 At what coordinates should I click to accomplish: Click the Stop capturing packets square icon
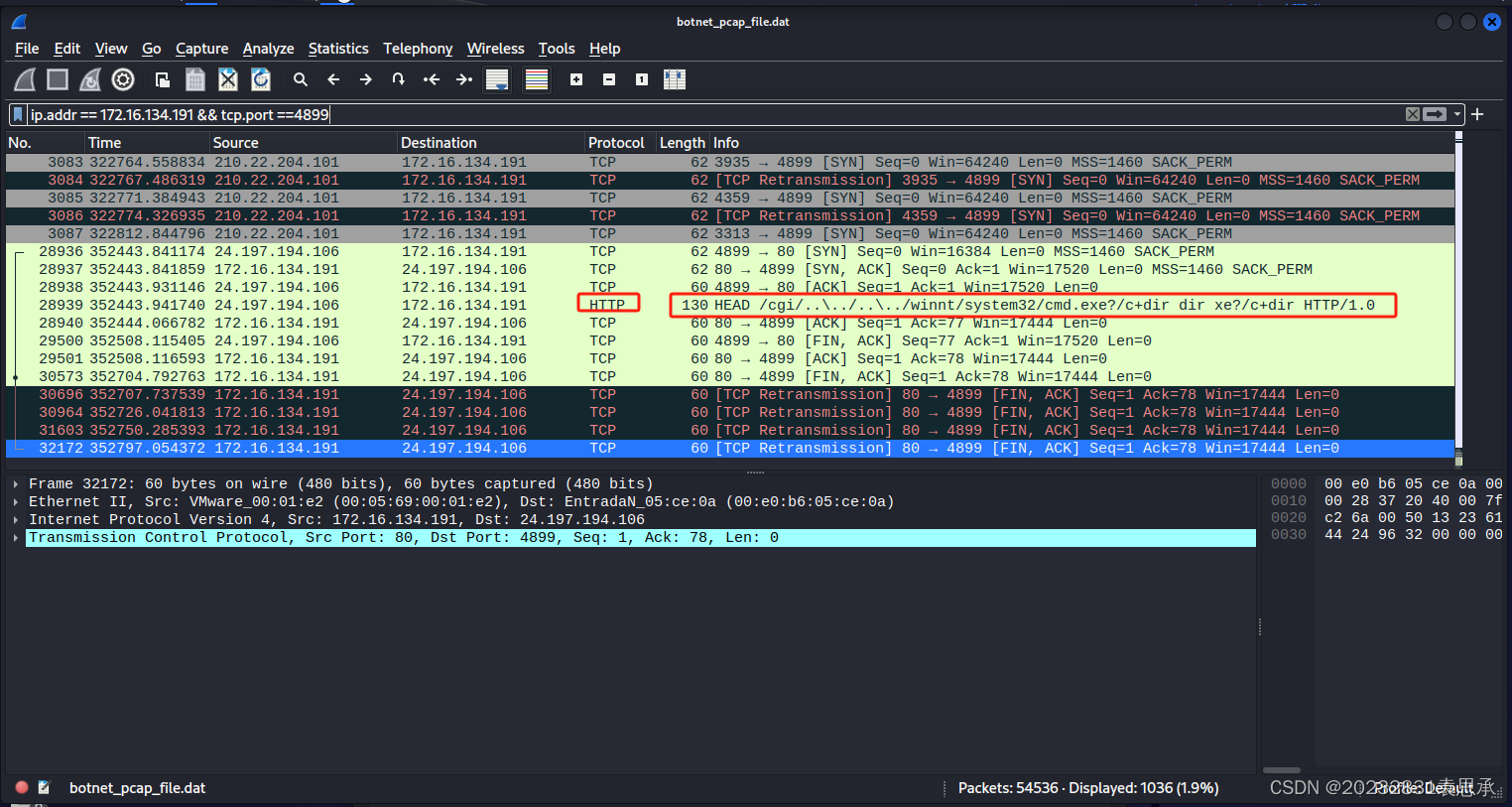(58, 79)
